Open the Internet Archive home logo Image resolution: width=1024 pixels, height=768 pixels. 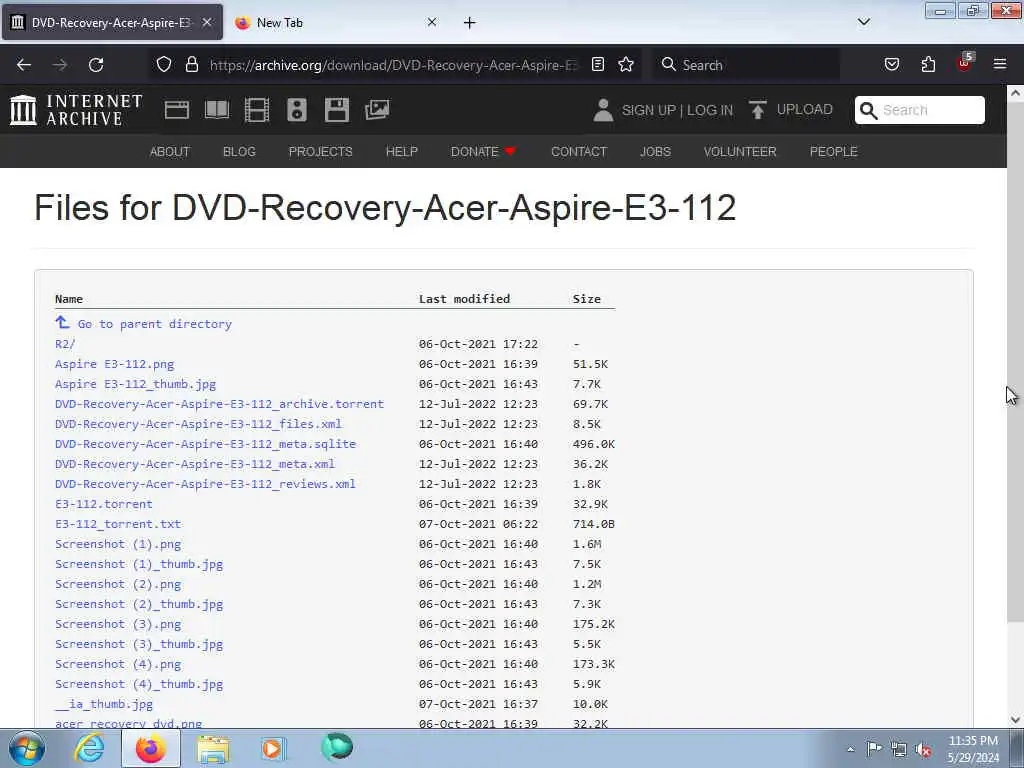(76, 110)
